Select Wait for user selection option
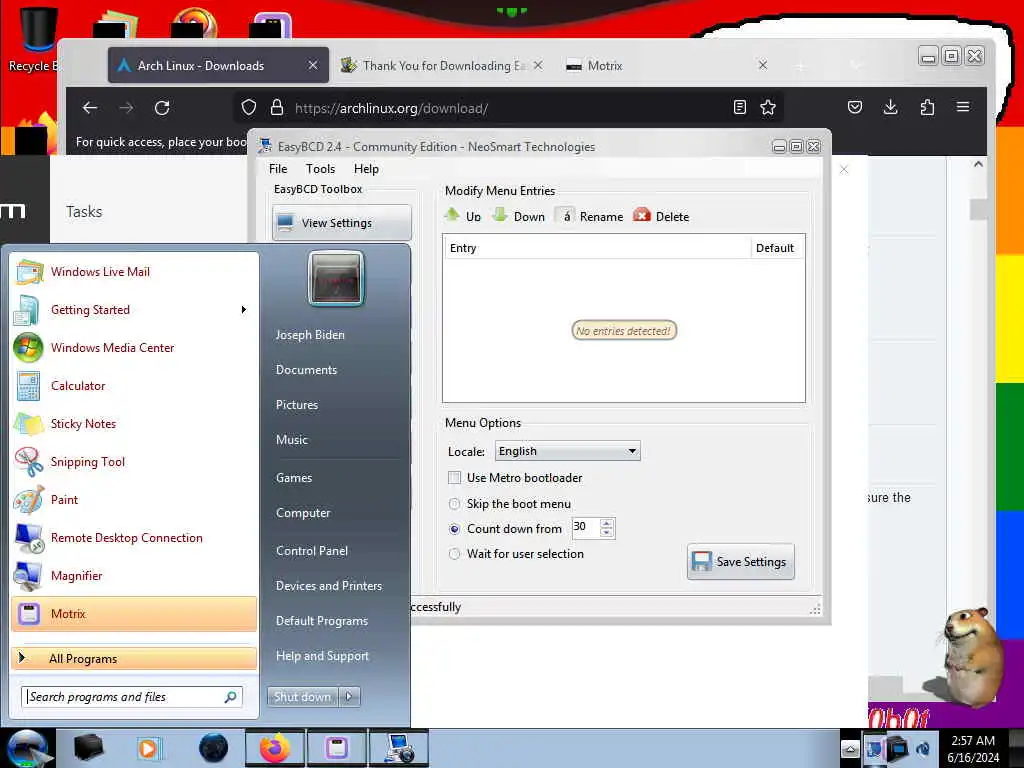This screenshot has width=1024, height=768. tap(455, 554)
